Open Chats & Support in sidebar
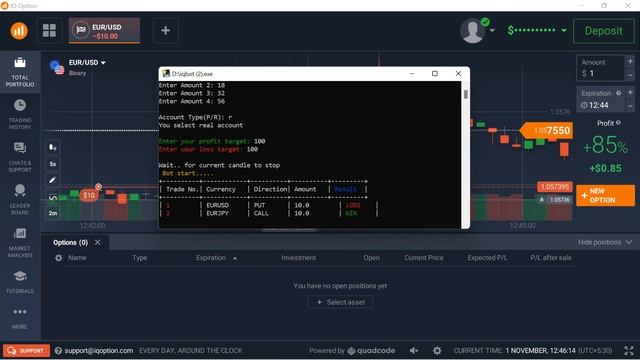Image resolution: width=640 pixels, height=360 pixels. tap(20, 157)
